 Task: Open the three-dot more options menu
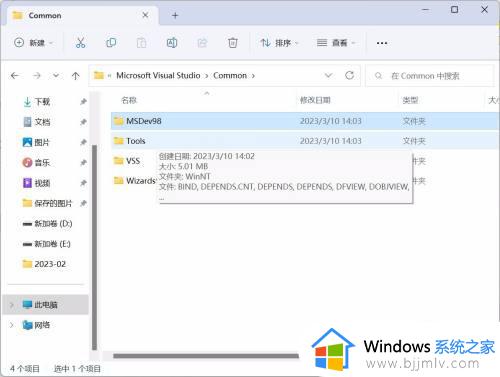point(382,43)
